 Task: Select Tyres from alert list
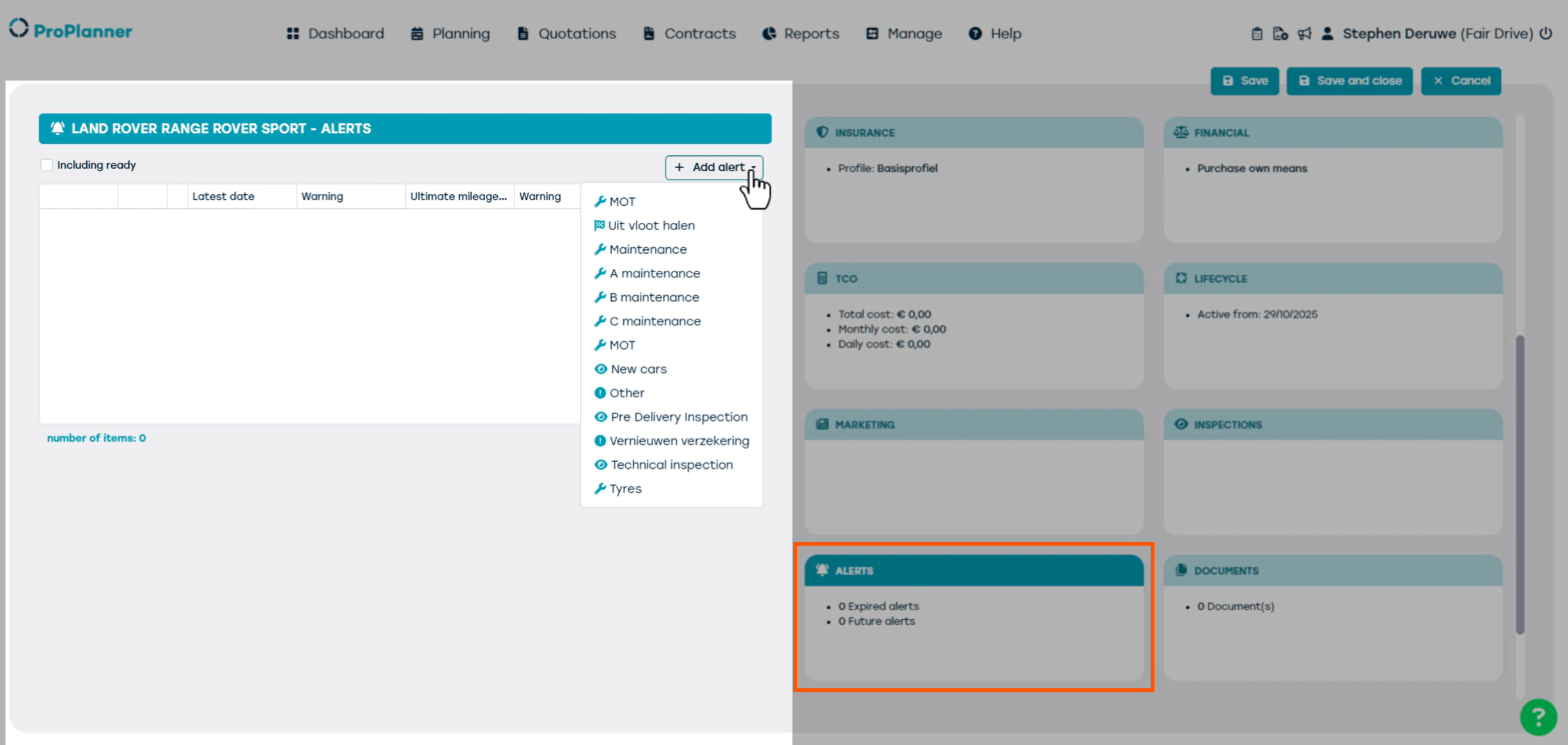point(625,489)
